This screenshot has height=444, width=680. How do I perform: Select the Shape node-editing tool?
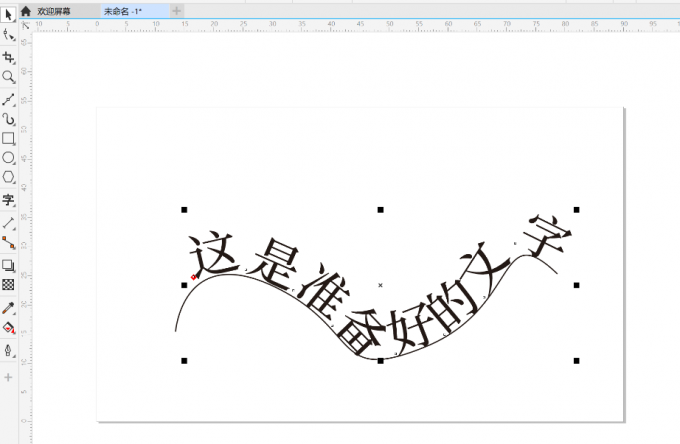point(8,35)
